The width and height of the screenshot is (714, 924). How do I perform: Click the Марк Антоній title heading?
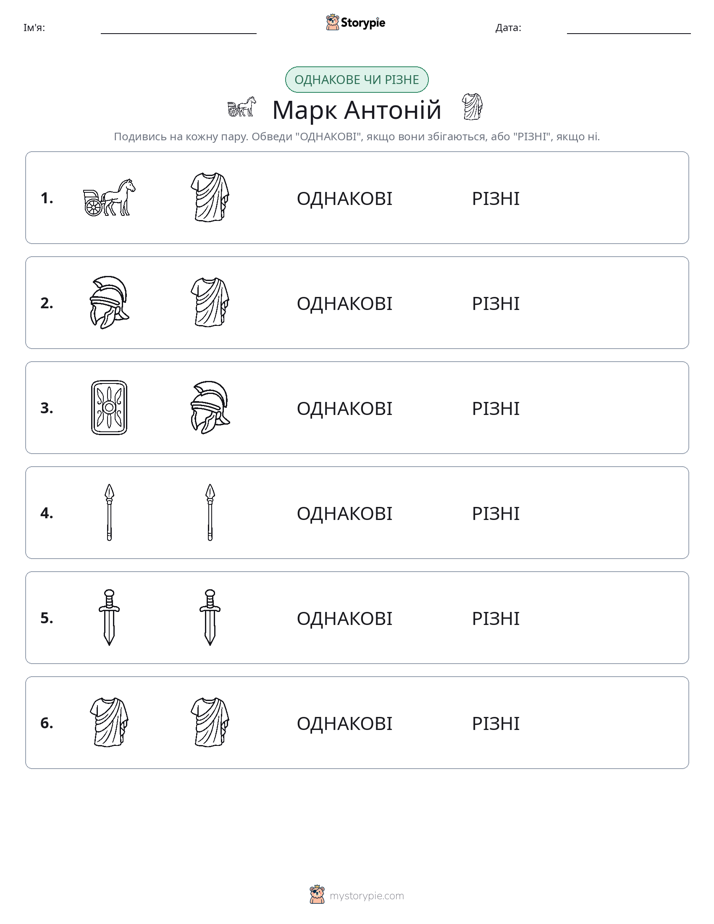point(356,110)
